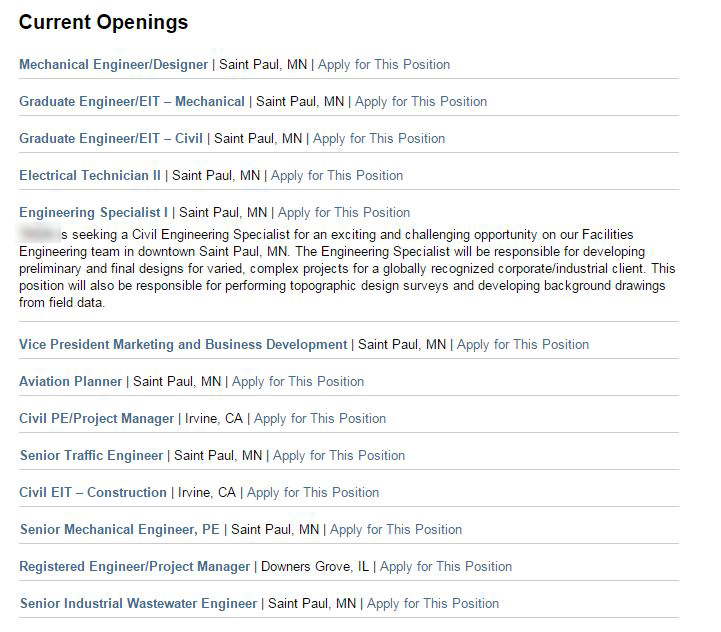Collapse the Engineering Specialist I description
This screenshot has height=632, width=721.
[93, 213]
